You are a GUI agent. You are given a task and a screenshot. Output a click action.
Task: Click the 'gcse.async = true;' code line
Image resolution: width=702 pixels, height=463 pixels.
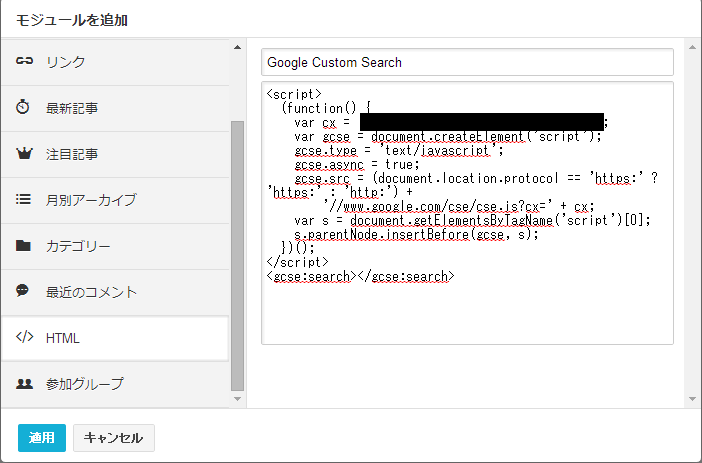(357, 165)
